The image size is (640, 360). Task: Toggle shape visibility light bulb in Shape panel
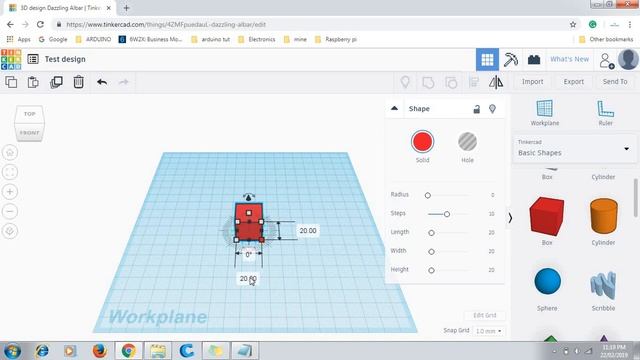click(492, 109)
